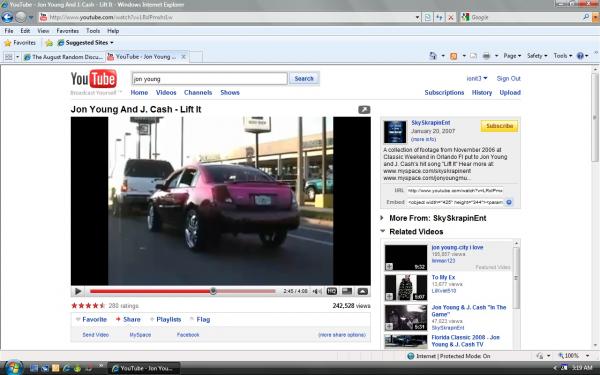Expand More From: SkySkrapinEnt section
The image size is (600, 375).
[382, 218]
